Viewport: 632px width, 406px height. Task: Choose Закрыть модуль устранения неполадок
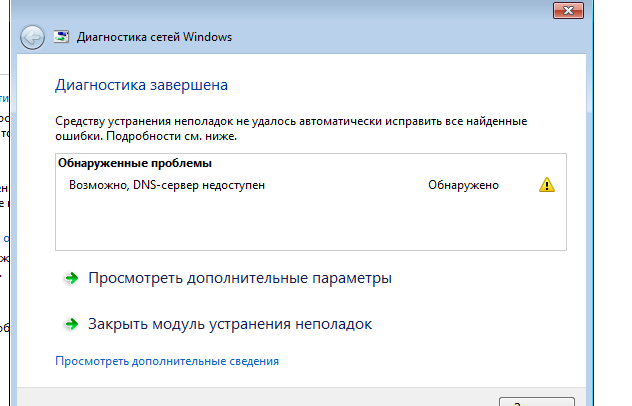click(230, 324)
